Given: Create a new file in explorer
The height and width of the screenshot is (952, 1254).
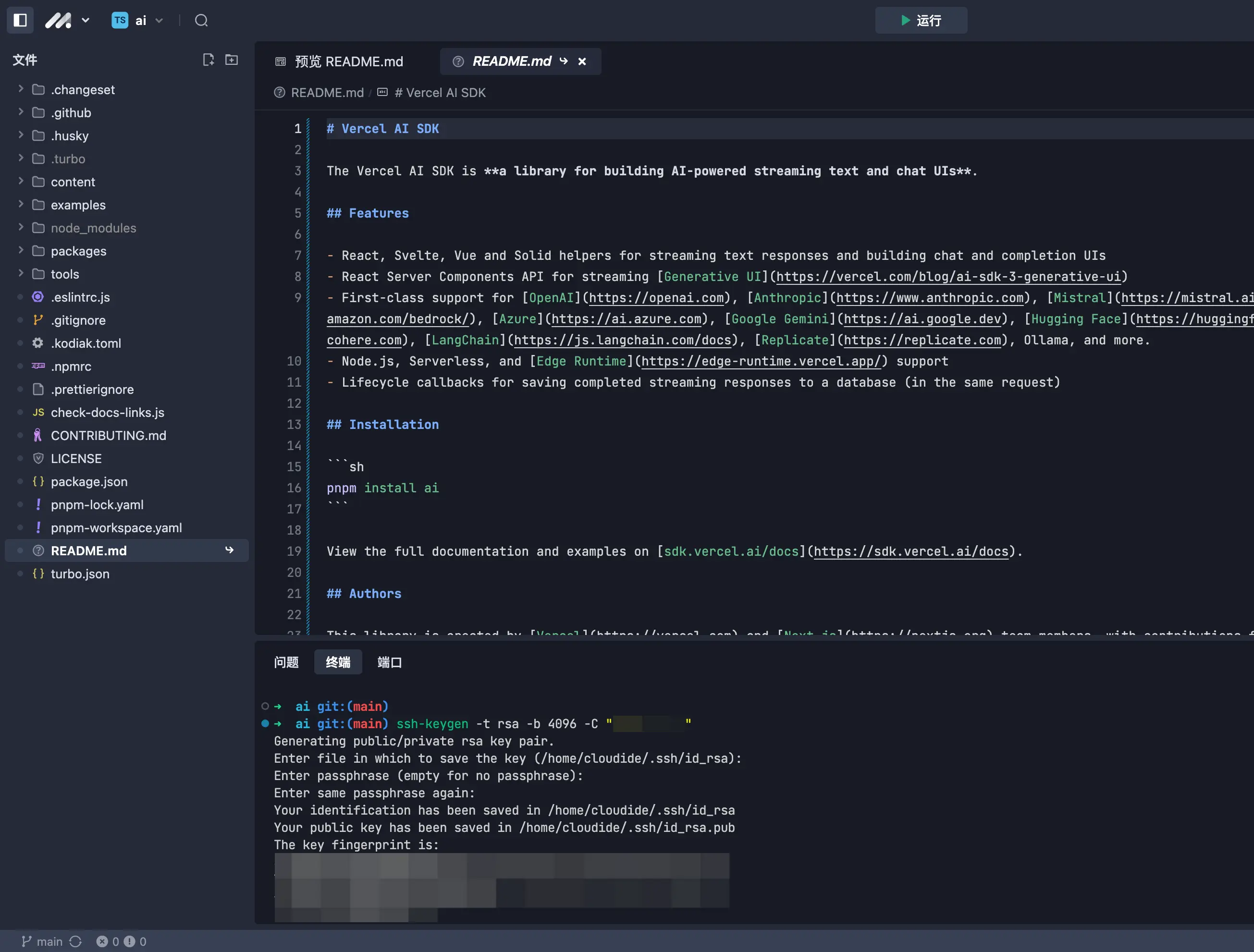Looking at the screenshot, I should click(208, 60).
